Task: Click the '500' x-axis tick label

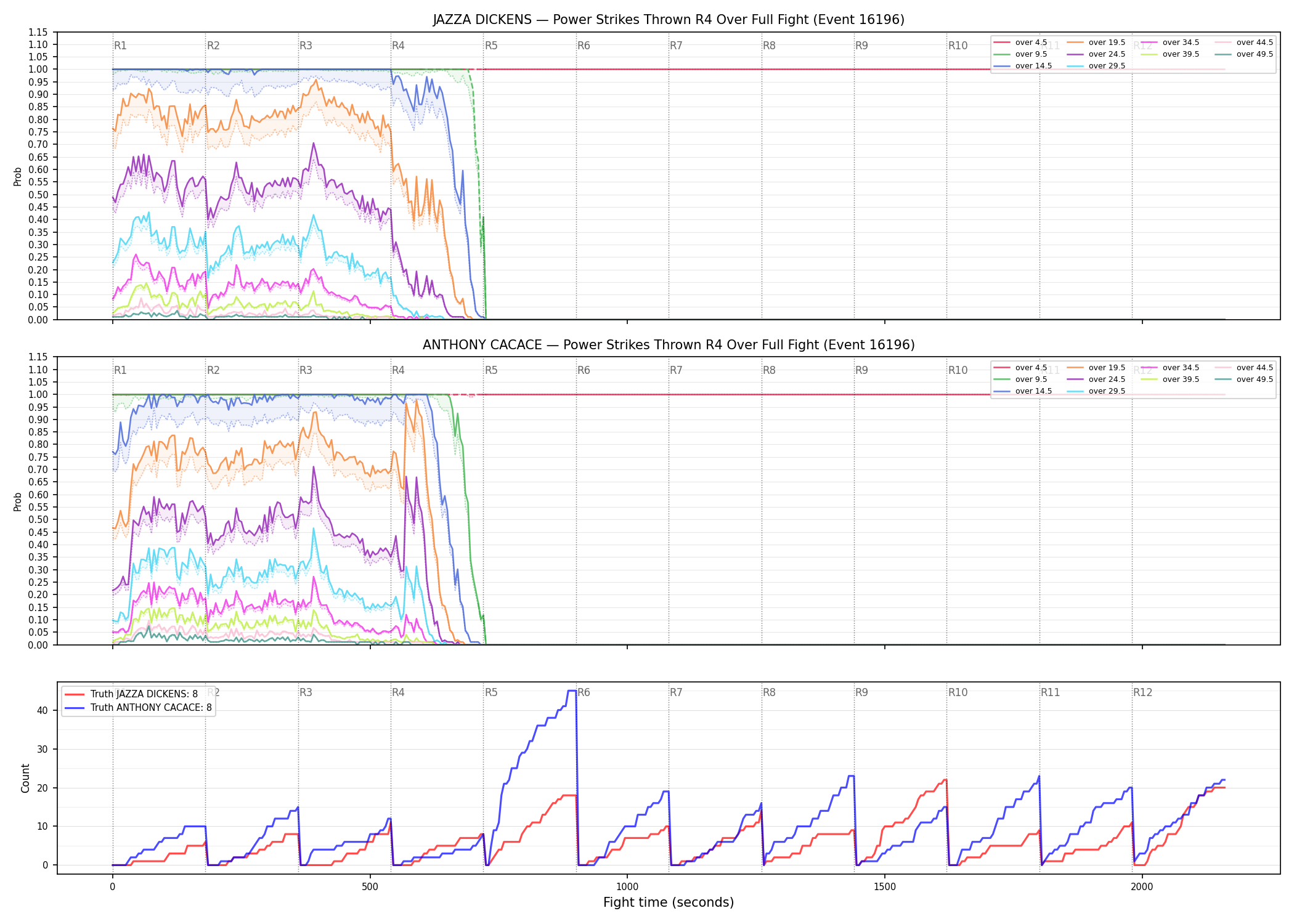Action: pyautogui.click(x=370, y=886)
